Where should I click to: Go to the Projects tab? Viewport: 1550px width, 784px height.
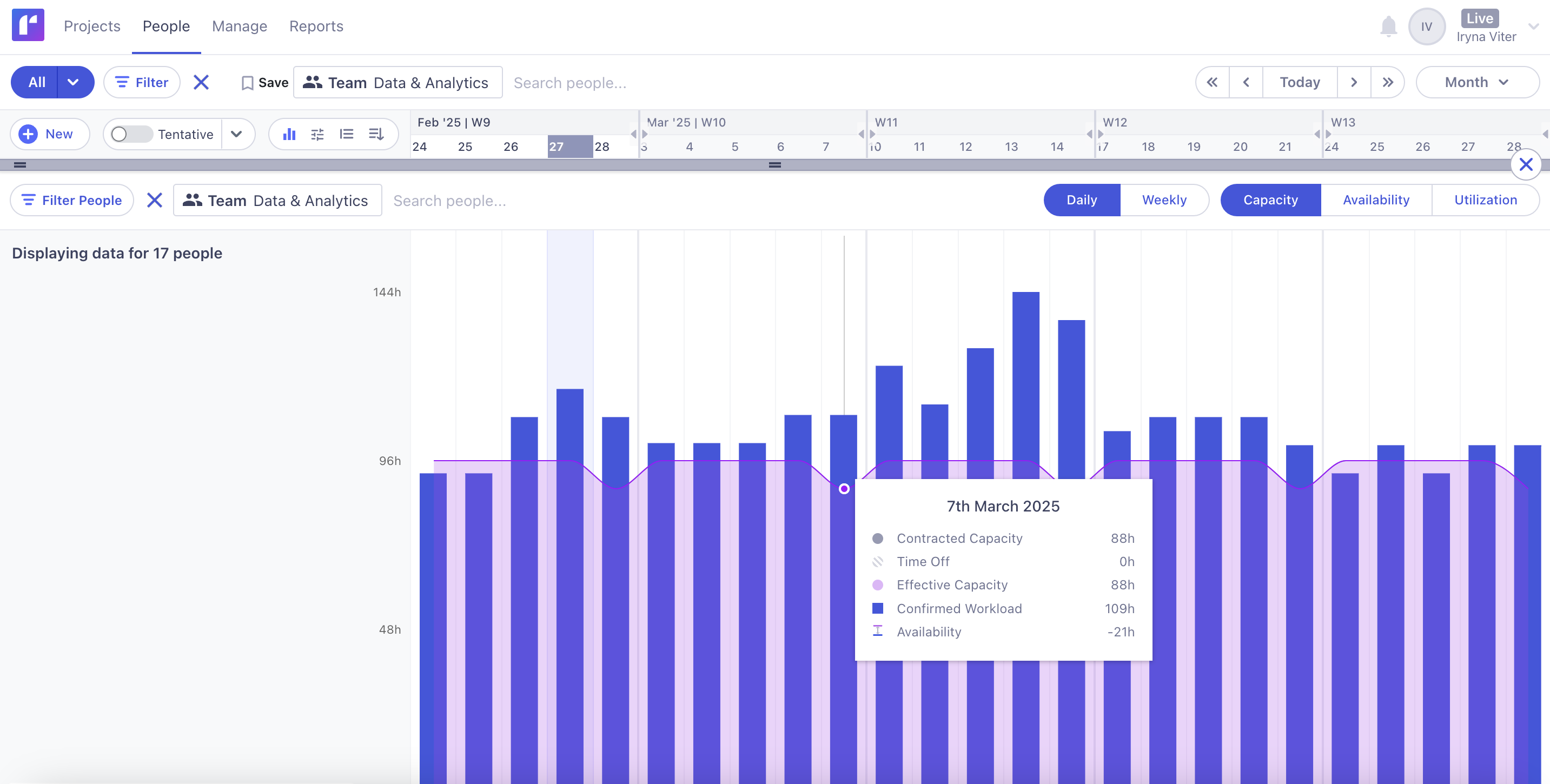[92, 26]
